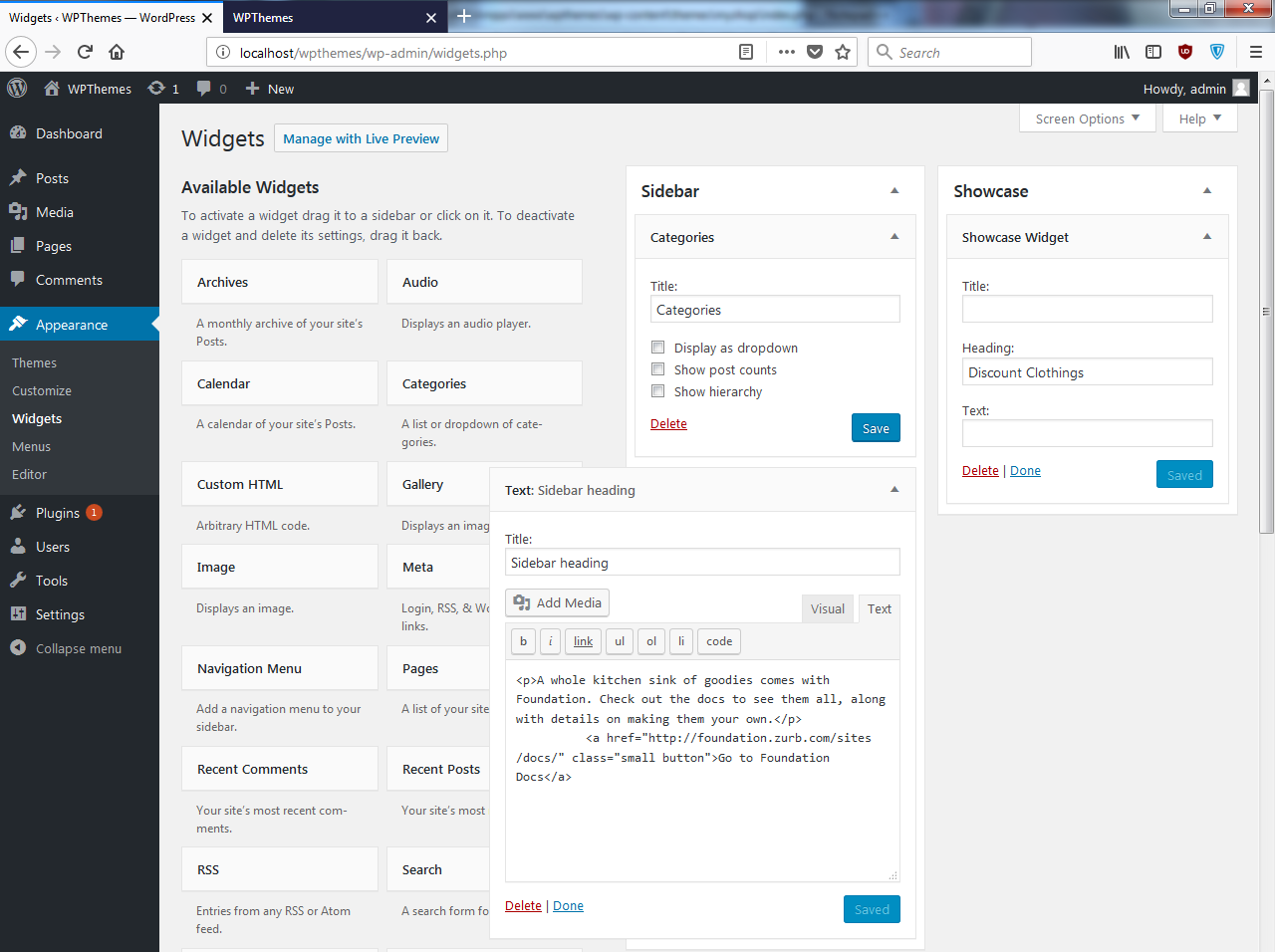1275x952 pixels.
Task: Save the Categories widget
Action: pos(876,428)
